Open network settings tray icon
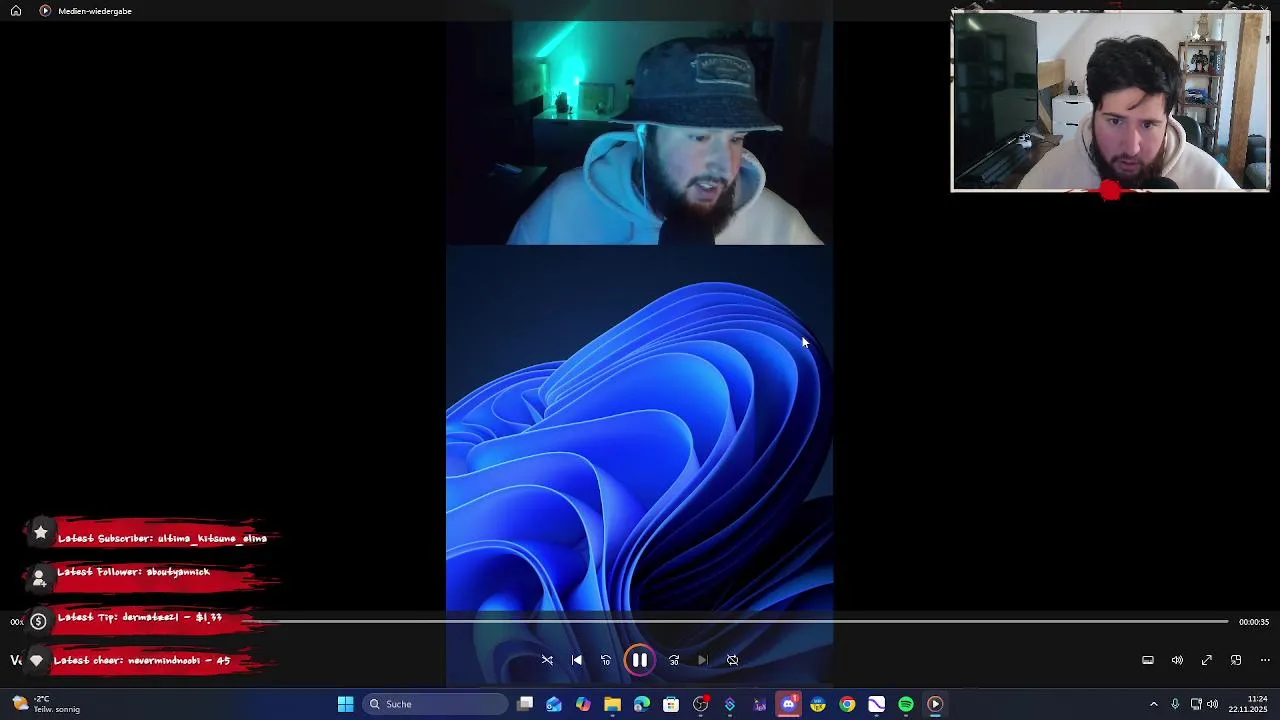Image resolution: width=1280 pixels, height=720 pixels. coord(1196,704)
